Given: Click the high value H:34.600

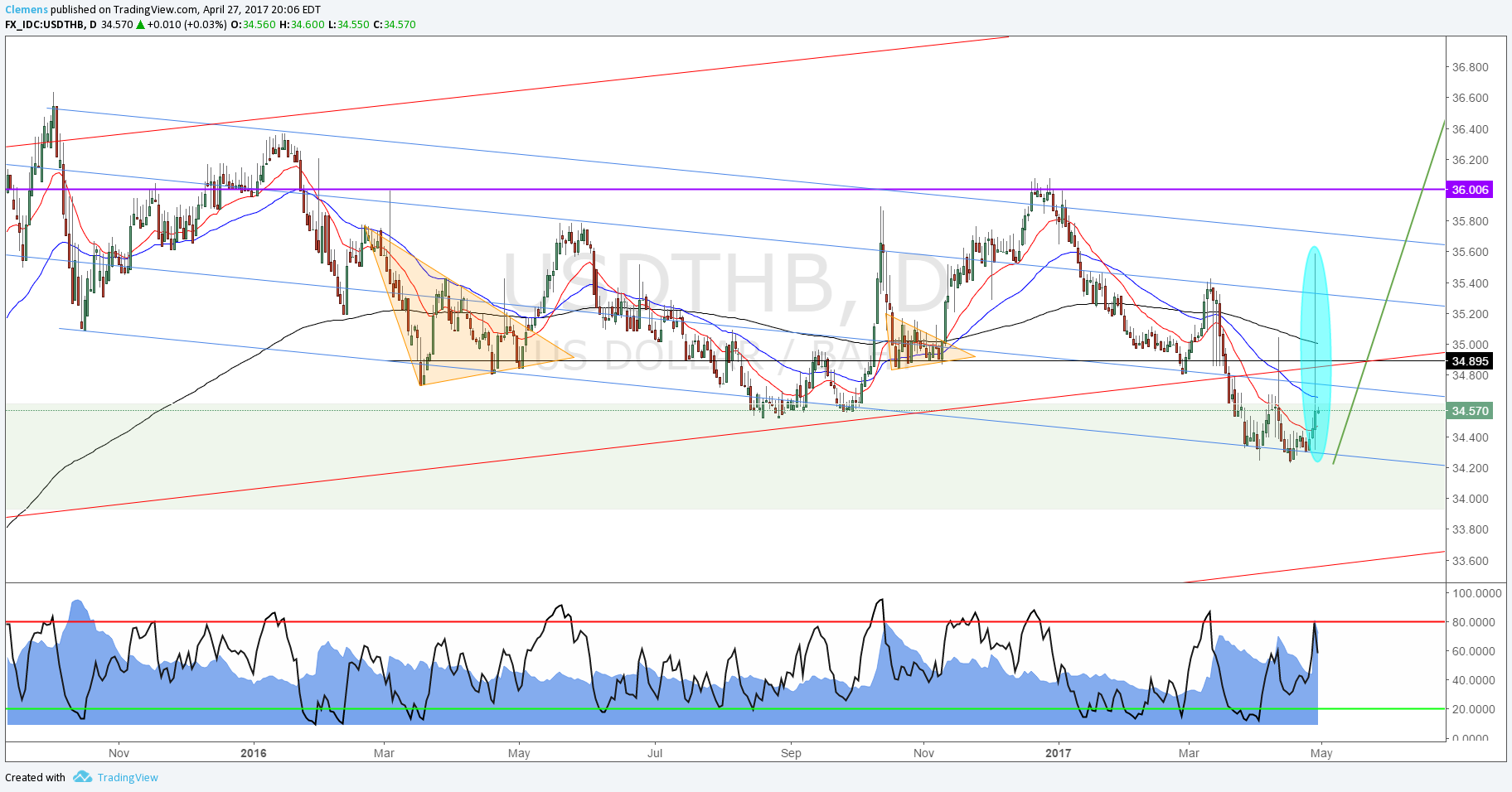Looking at the screenshot, I should coord(302,24).
